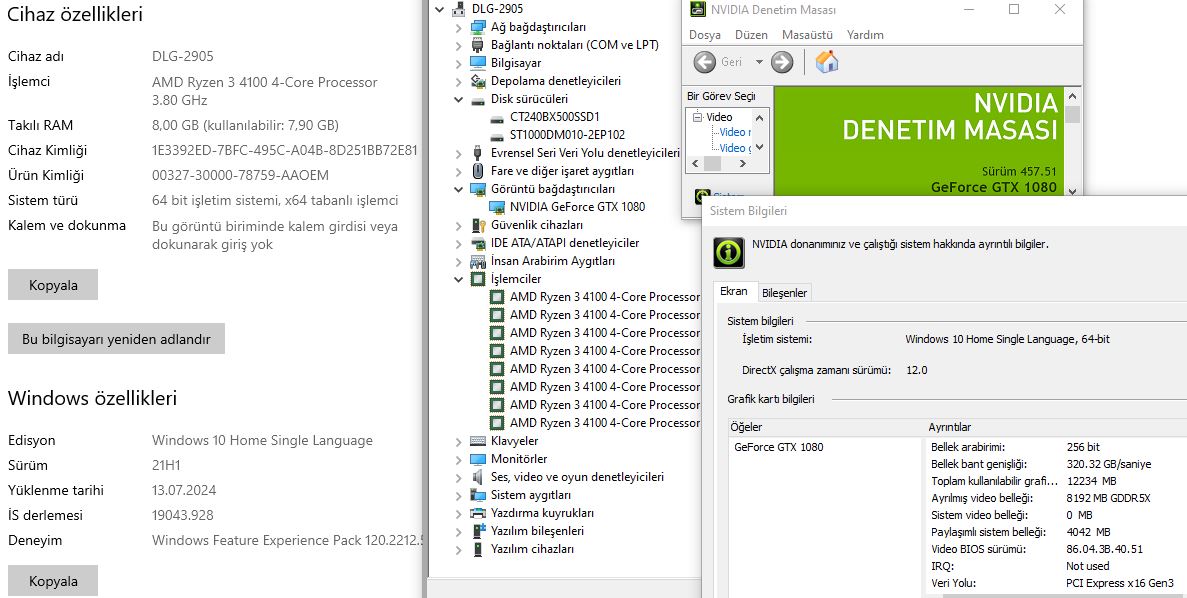The image size is (1187, 598).
Task: Click Bu bilgisayarı yeniden adlandır button
Action: pos(116,339)
